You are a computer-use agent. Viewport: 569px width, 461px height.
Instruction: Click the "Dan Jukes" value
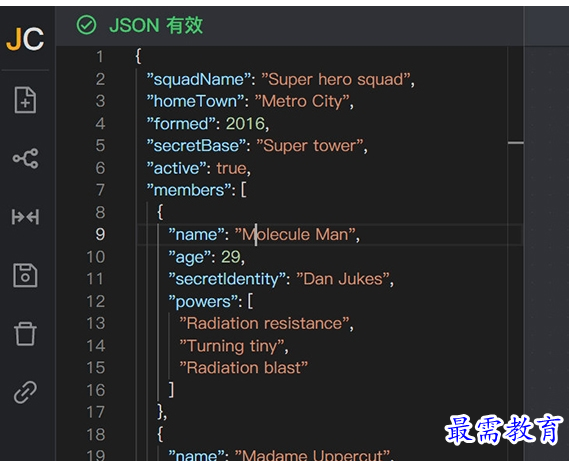pos(343,279)
